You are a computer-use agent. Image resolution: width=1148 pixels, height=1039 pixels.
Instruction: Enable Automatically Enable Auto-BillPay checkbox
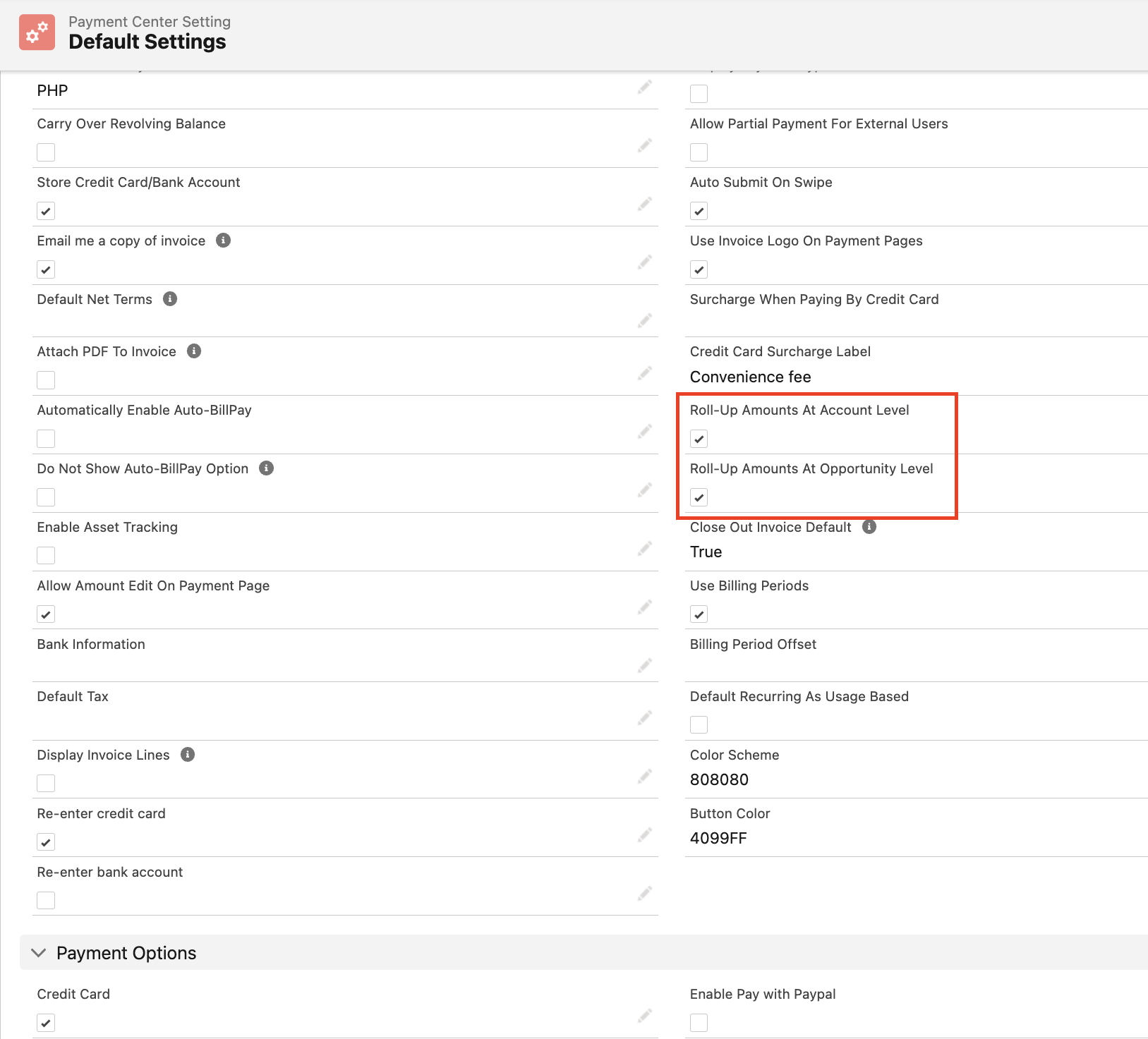pos(46,439)
